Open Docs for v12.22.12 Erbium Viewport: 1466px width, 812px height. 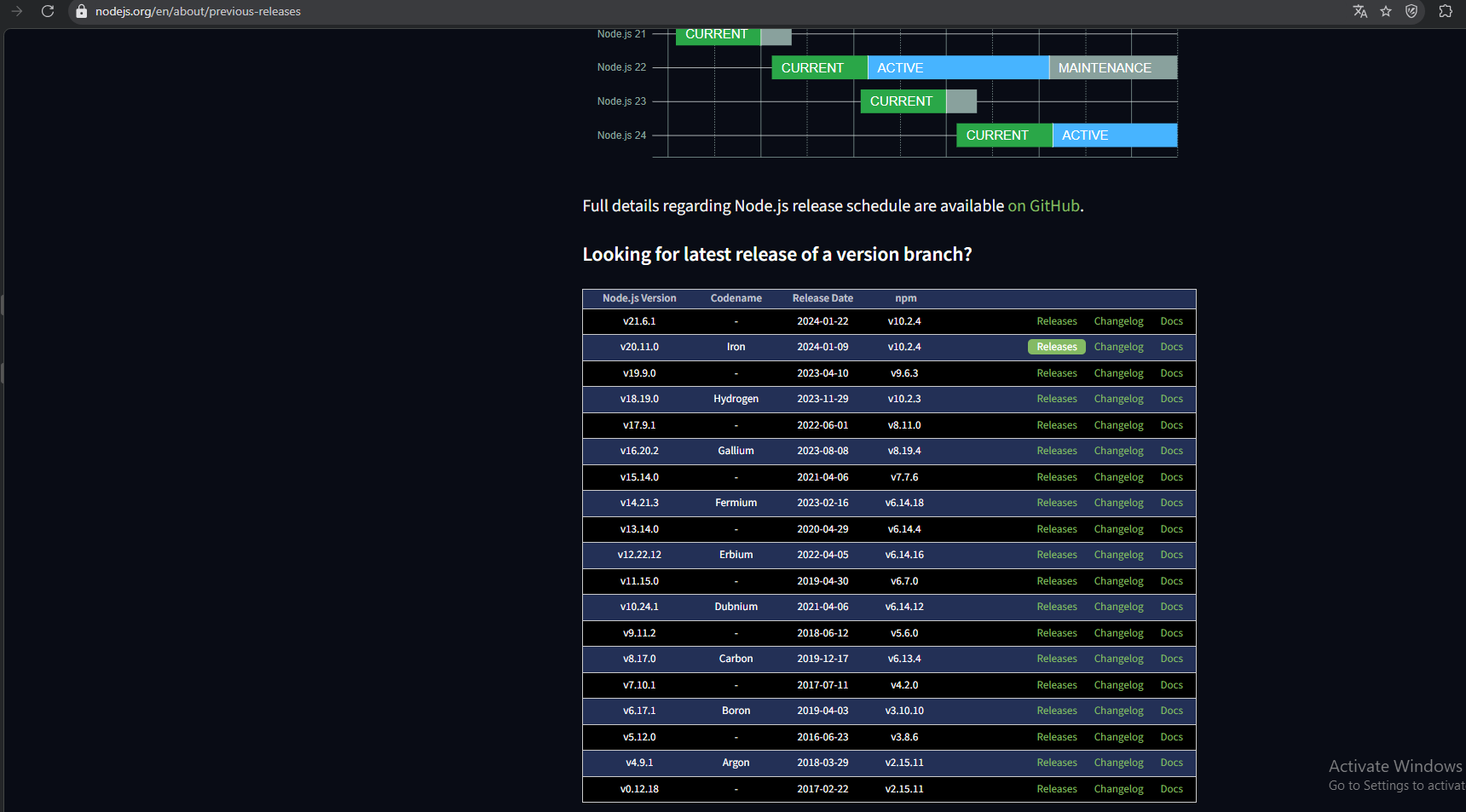(1172, 555)
